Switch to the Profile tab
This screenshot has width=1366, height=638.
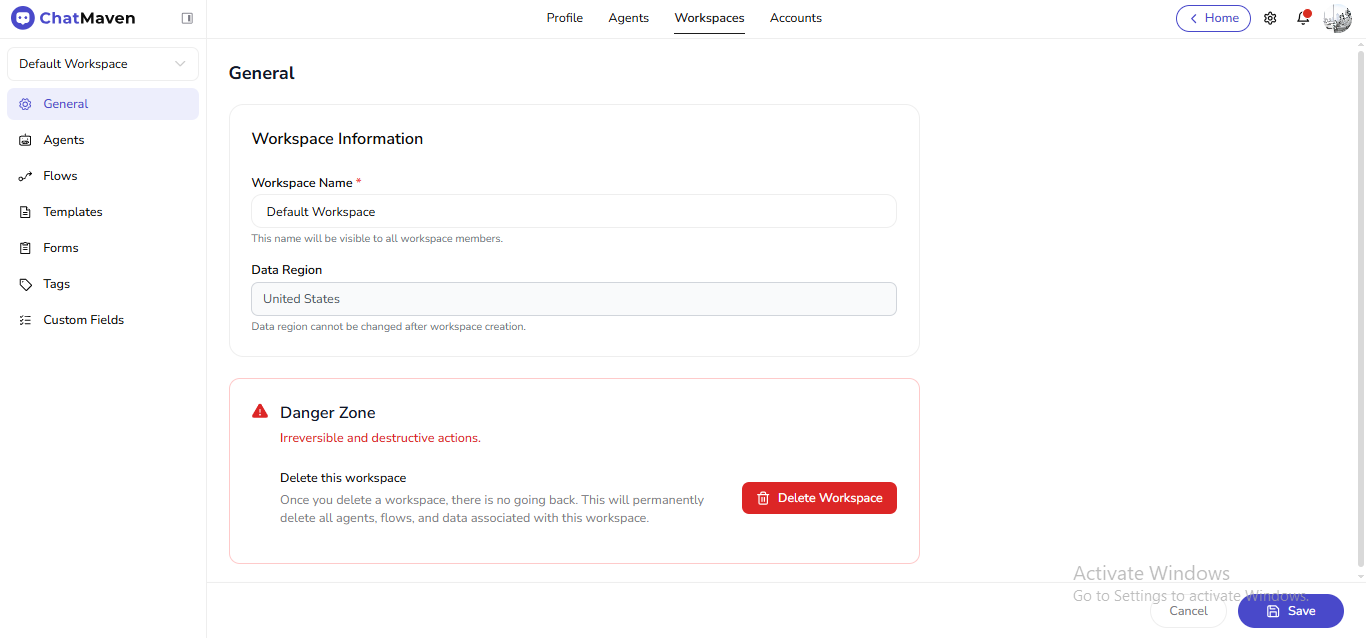pyautogui.click(x=564, y=17)
